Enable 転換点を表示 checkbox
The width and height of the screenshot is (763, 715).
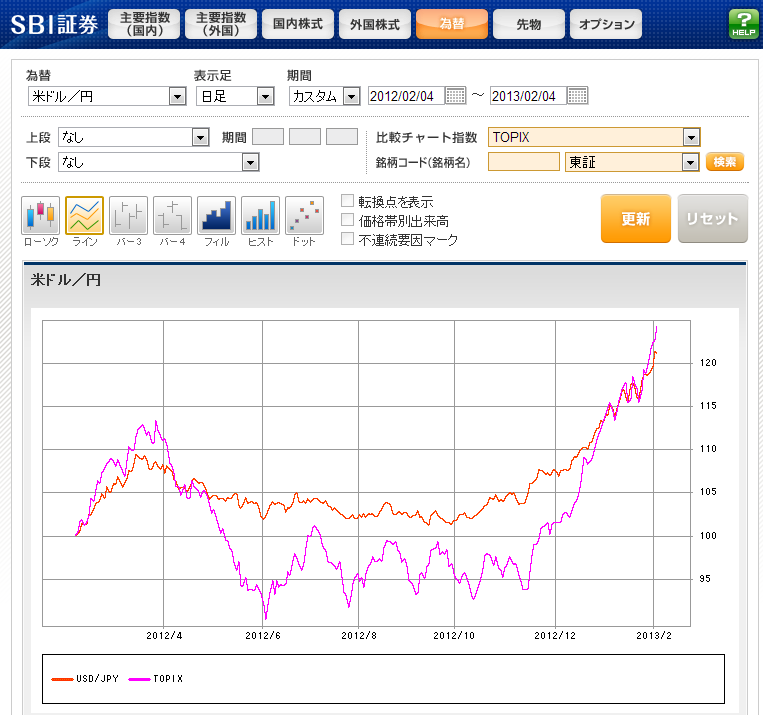pyautogui.click(x=347, y=201)
